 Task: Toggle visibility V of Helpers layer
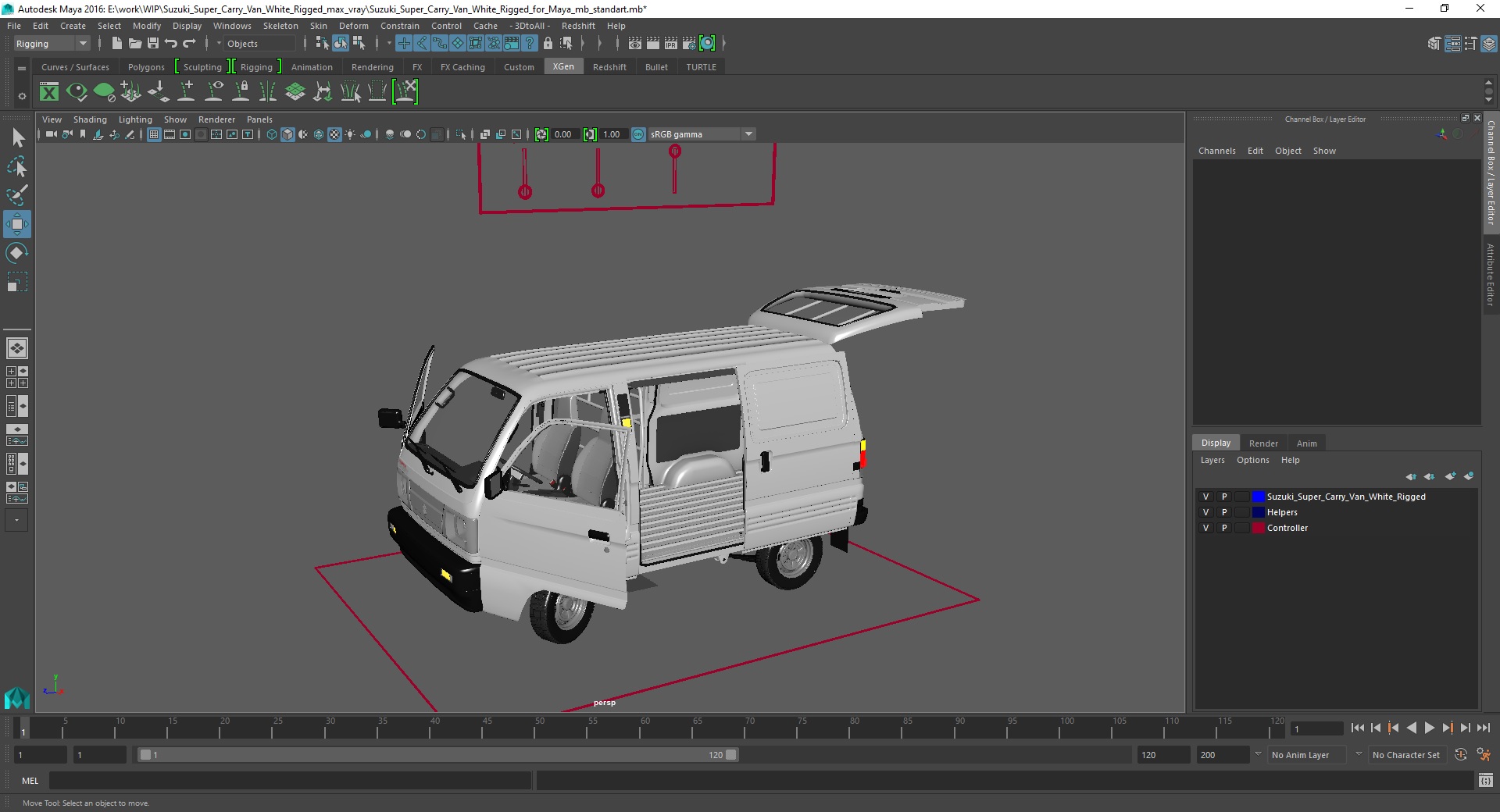[1205, 512]
